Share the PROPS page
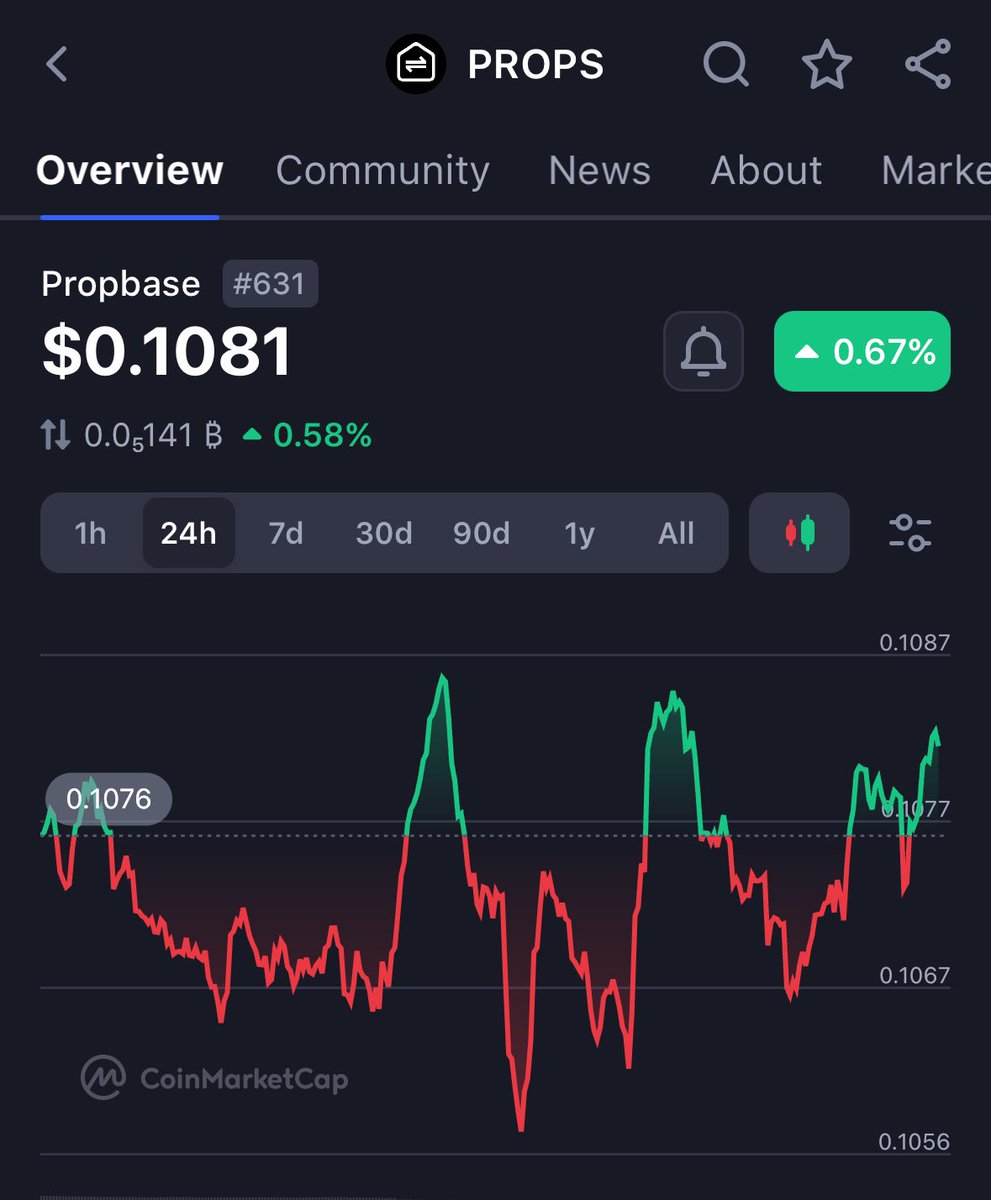This screenshot has width=991, height=1200. click(x=928, y=65)
